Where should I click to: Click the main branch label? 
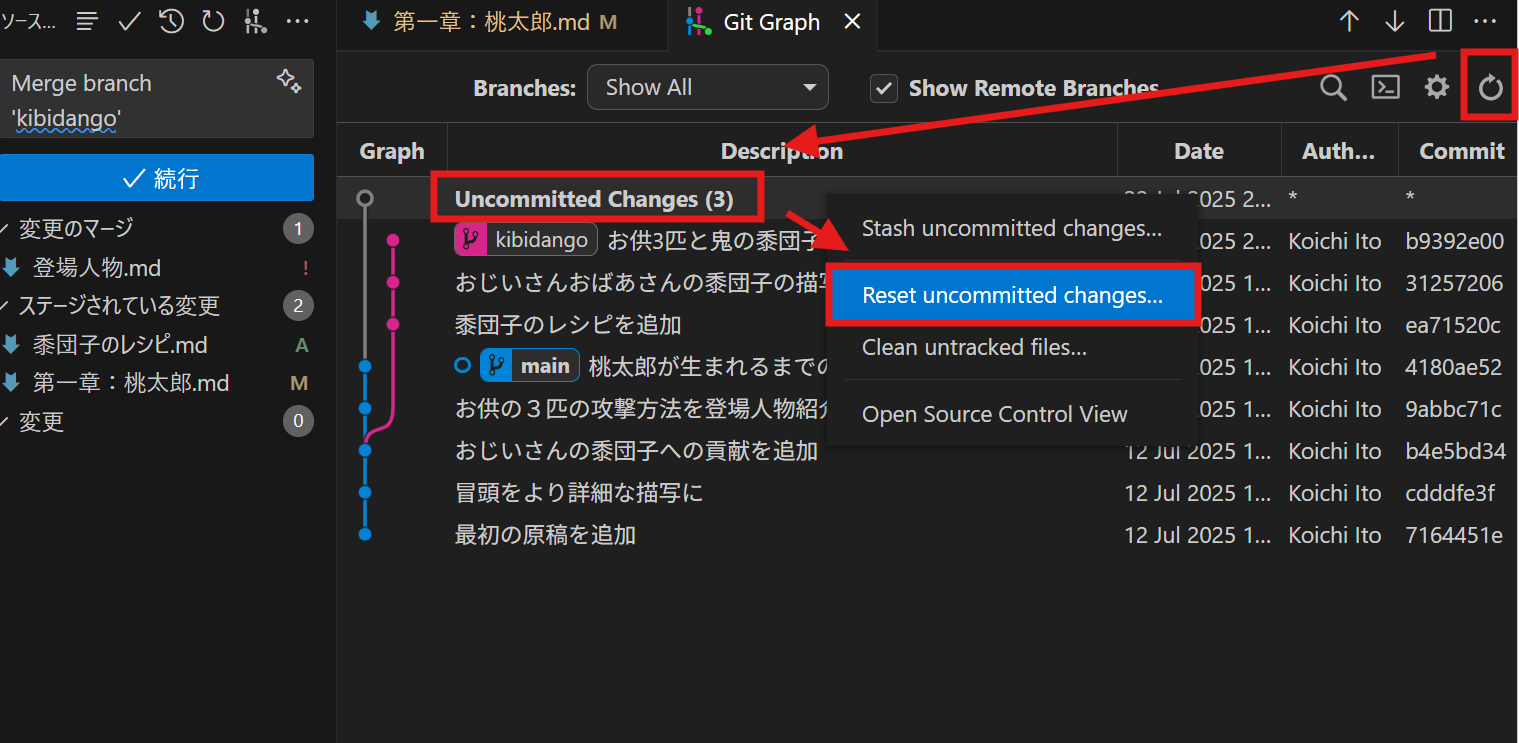tap(530, 366)
